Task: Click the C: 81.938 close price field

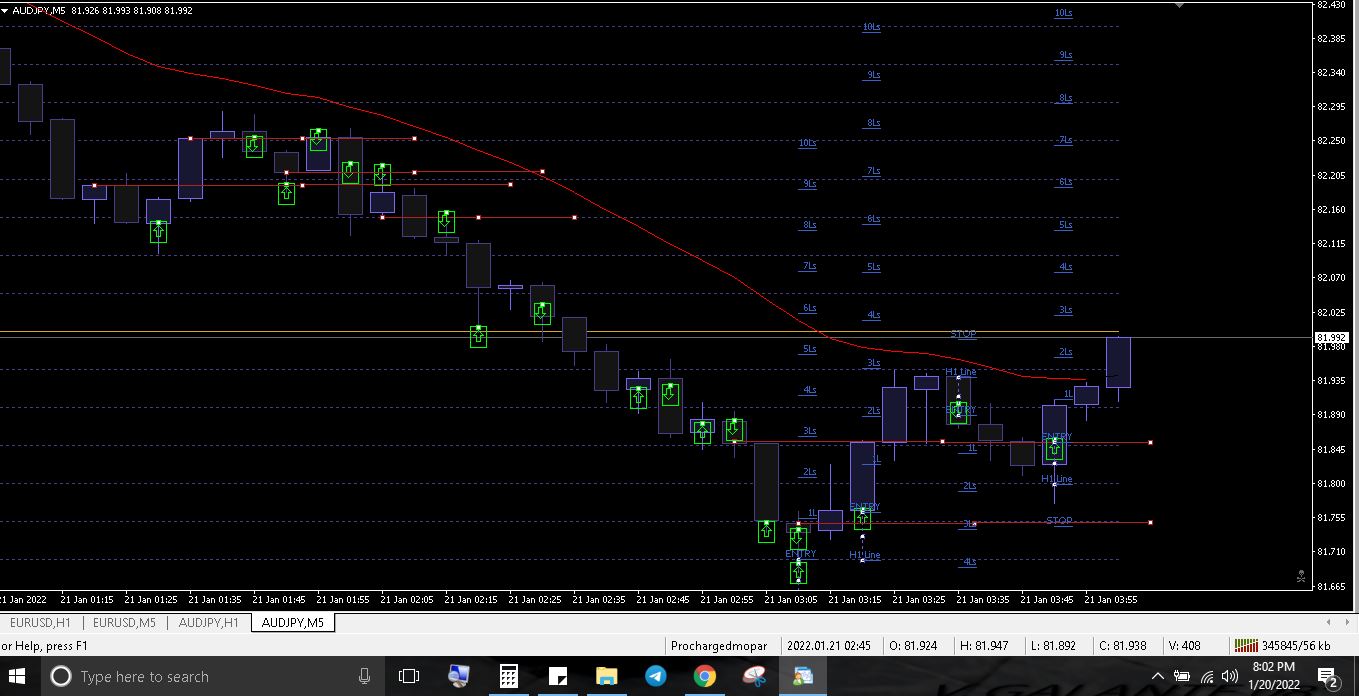Action: [1123, 646]
